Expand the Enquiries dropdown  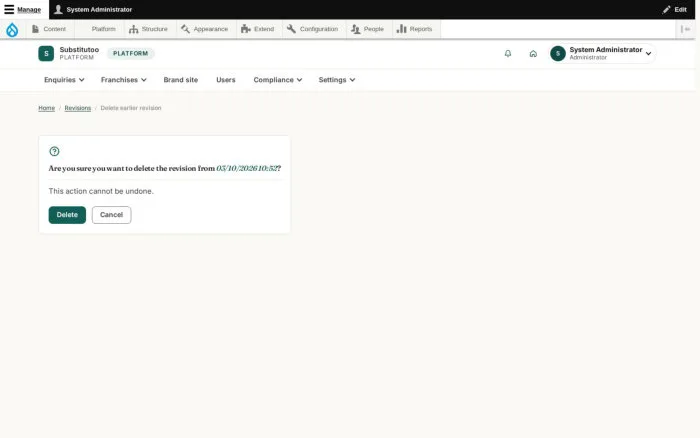tap(64, 80)
